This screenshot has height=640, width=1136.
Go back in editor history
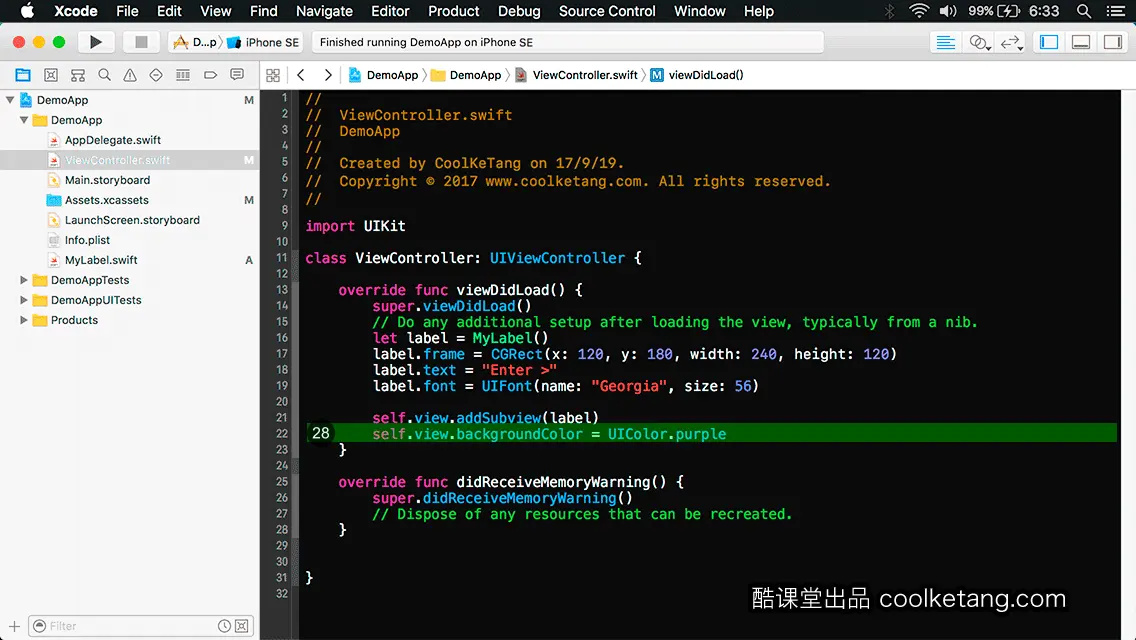pos(301,75)
